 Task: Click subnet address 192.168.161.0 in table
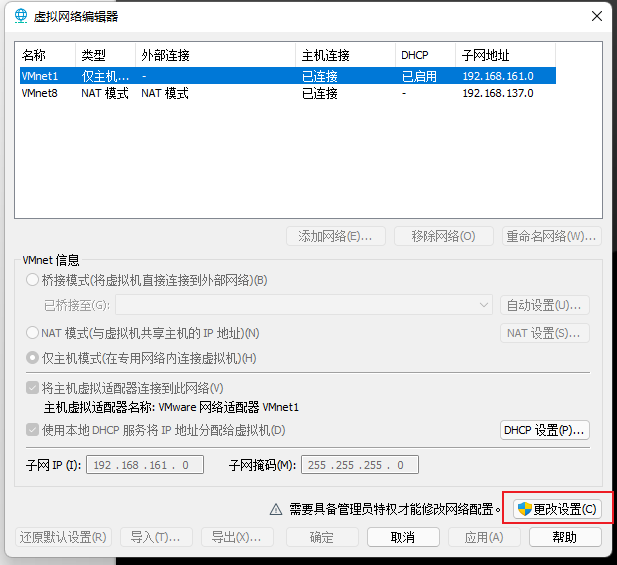click(x=498, y=76)
